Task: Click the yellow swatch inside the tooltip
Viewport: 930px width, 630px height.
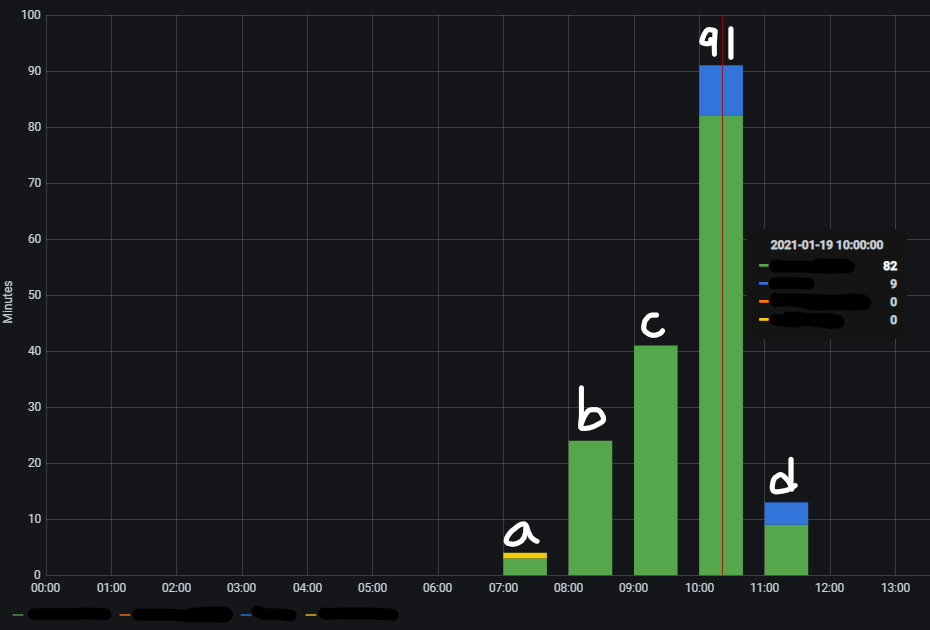Action: (x=763, y=319)
